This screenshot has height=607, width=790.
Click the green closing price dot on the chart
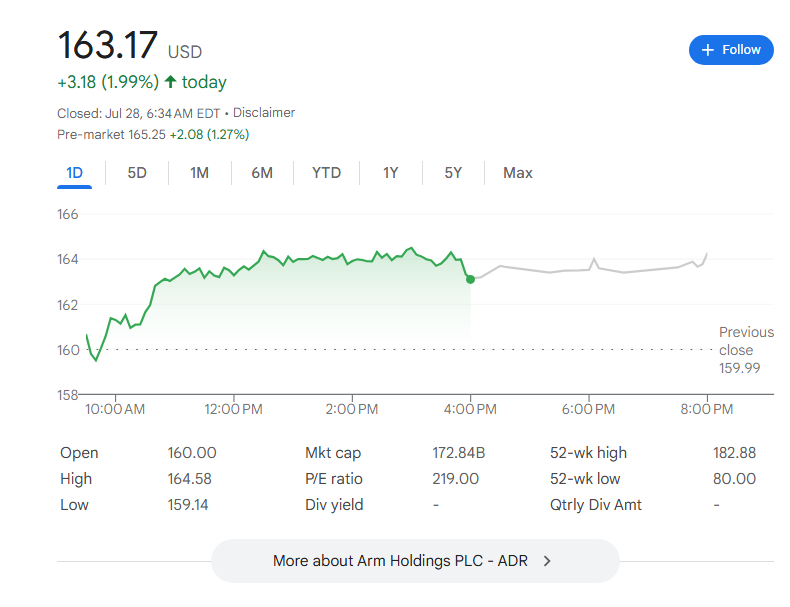coord(470,279)
